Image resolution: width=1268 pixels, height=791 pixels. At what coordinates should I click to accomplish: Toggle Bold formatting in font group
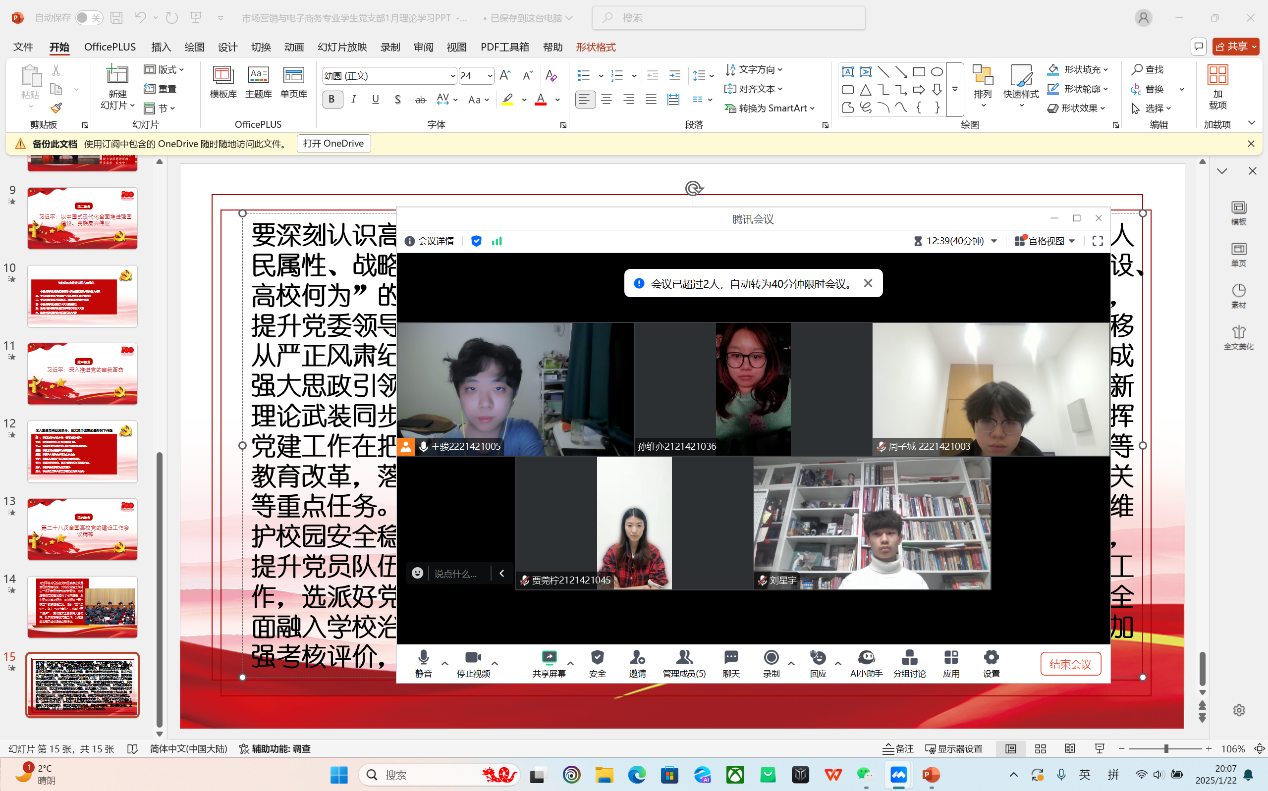coord(332,99)
